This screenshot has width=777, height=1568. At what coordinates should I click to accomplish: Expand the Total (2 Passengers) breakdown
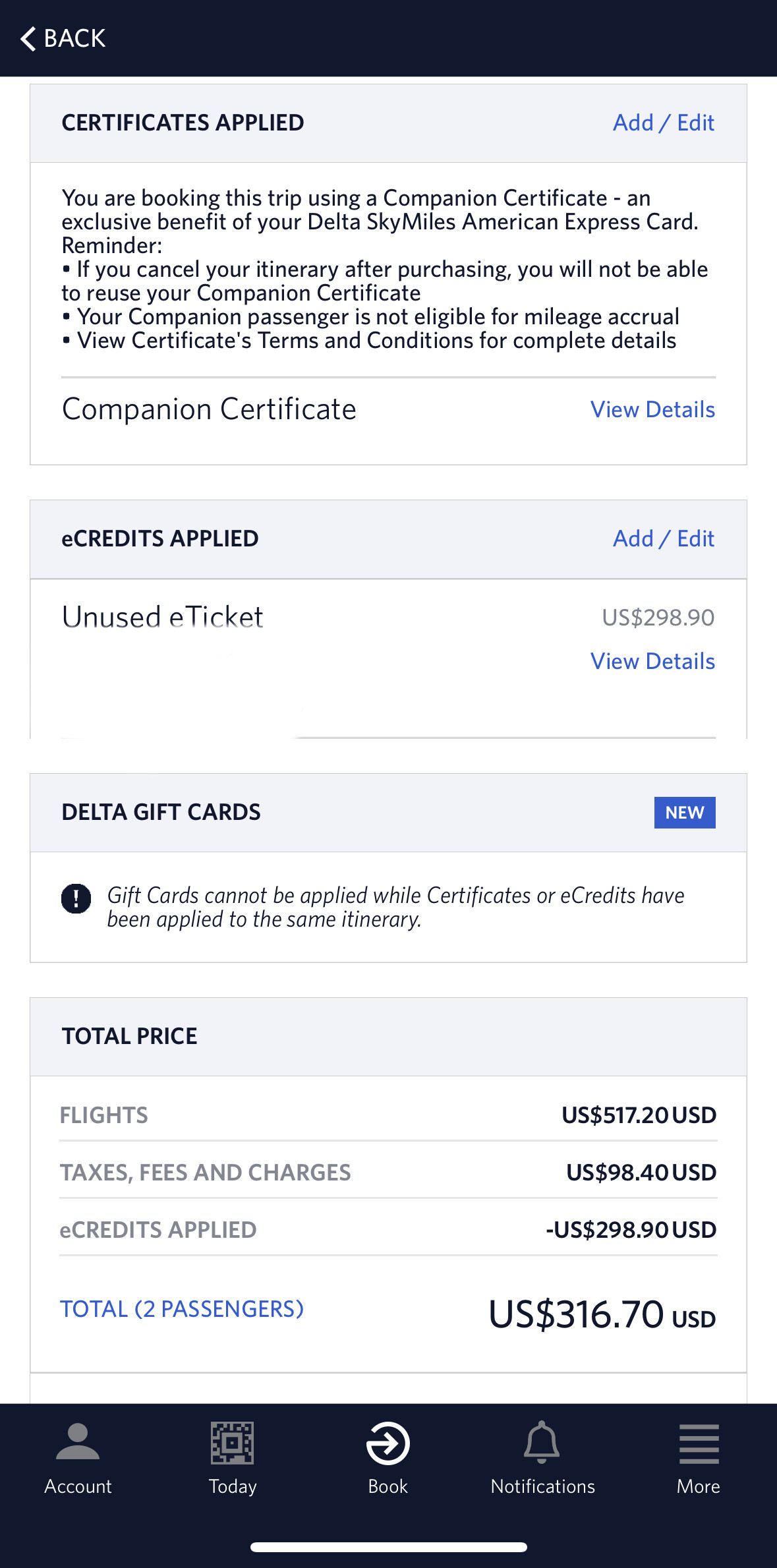click(182, 1308)
